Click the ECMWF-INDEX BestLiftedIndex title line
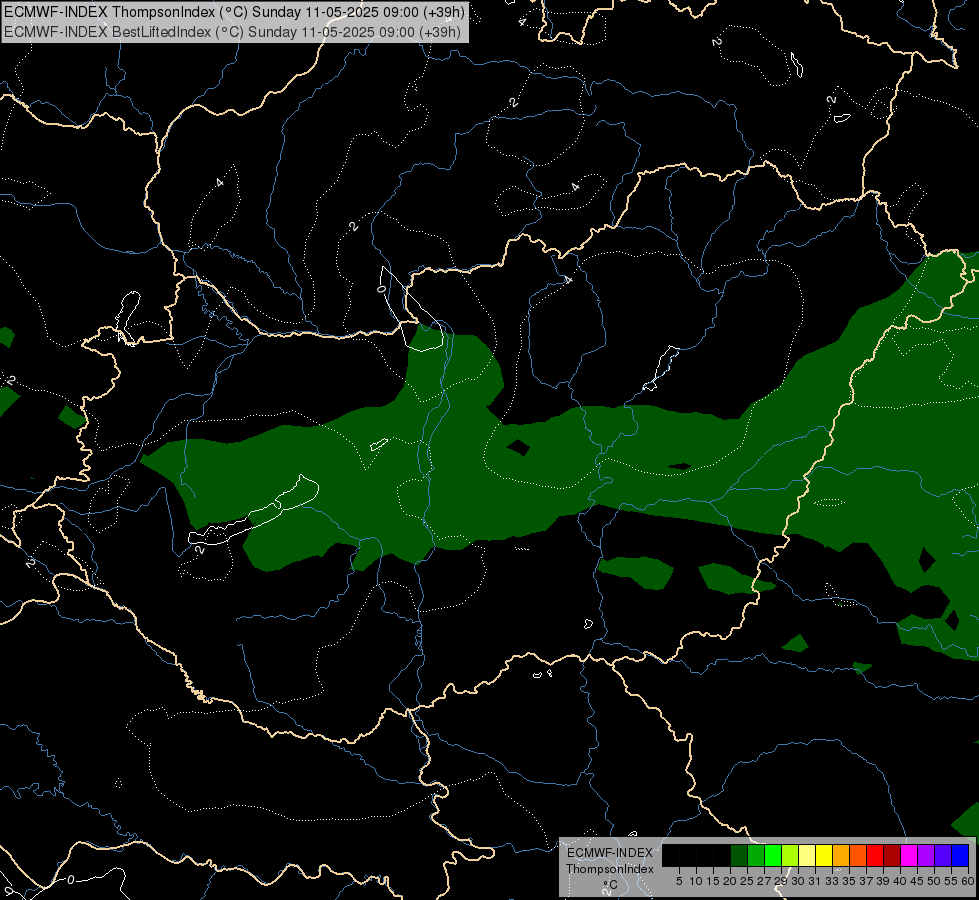The image size is (979, 900). 232,31
